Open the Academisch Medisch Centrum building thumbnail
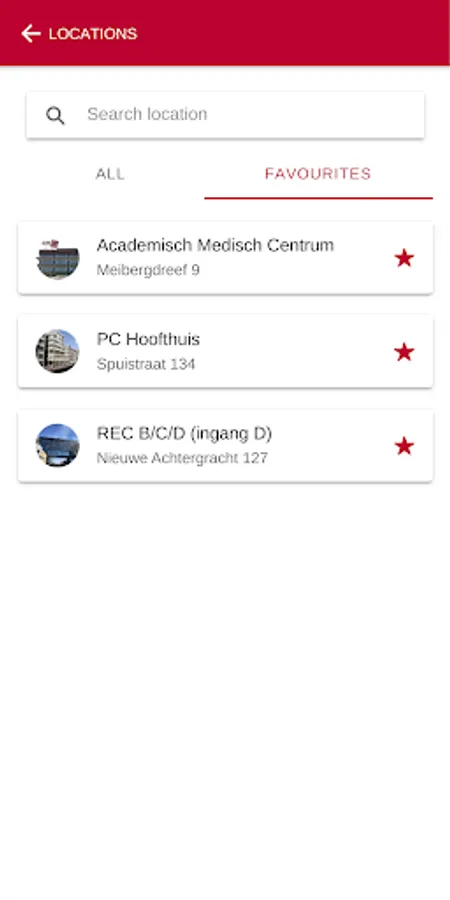 57,258
